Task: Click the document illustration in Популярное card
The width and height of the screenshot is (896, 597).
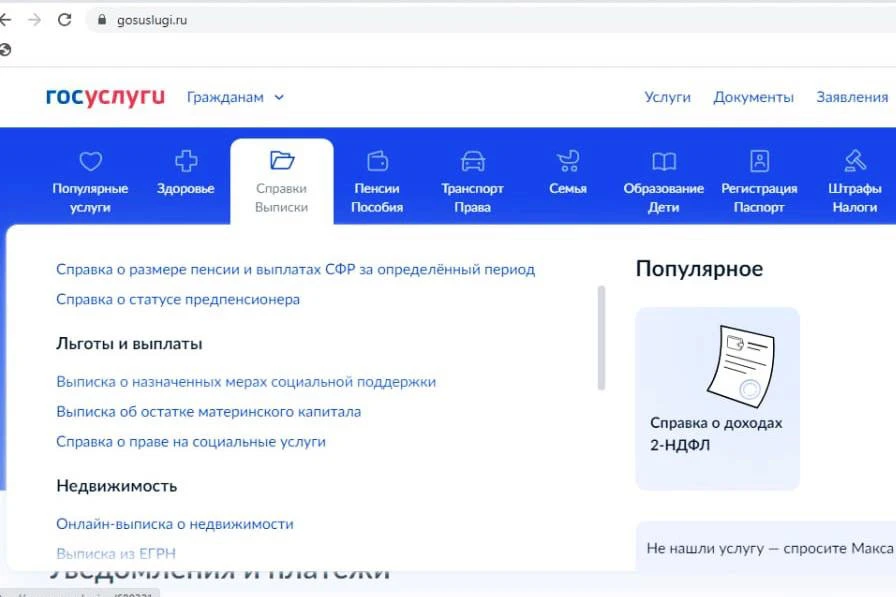Action: tap(741, 366)
